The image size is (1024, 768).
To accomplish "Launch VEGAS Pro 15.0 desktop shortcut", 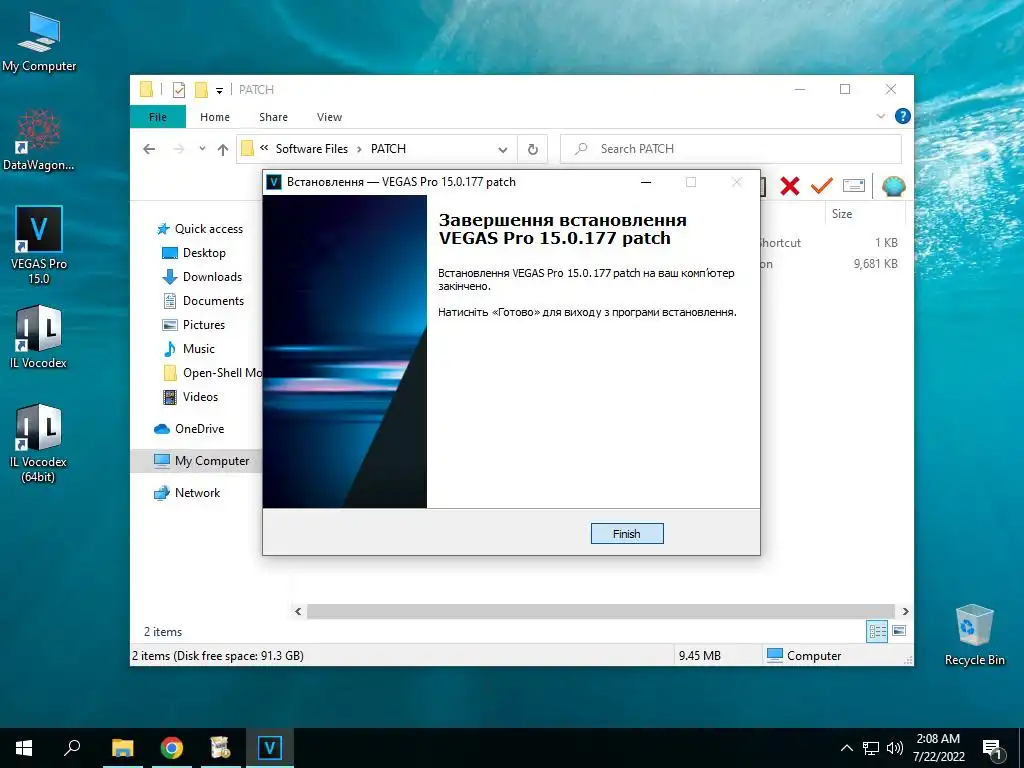I will coord(39,246).
